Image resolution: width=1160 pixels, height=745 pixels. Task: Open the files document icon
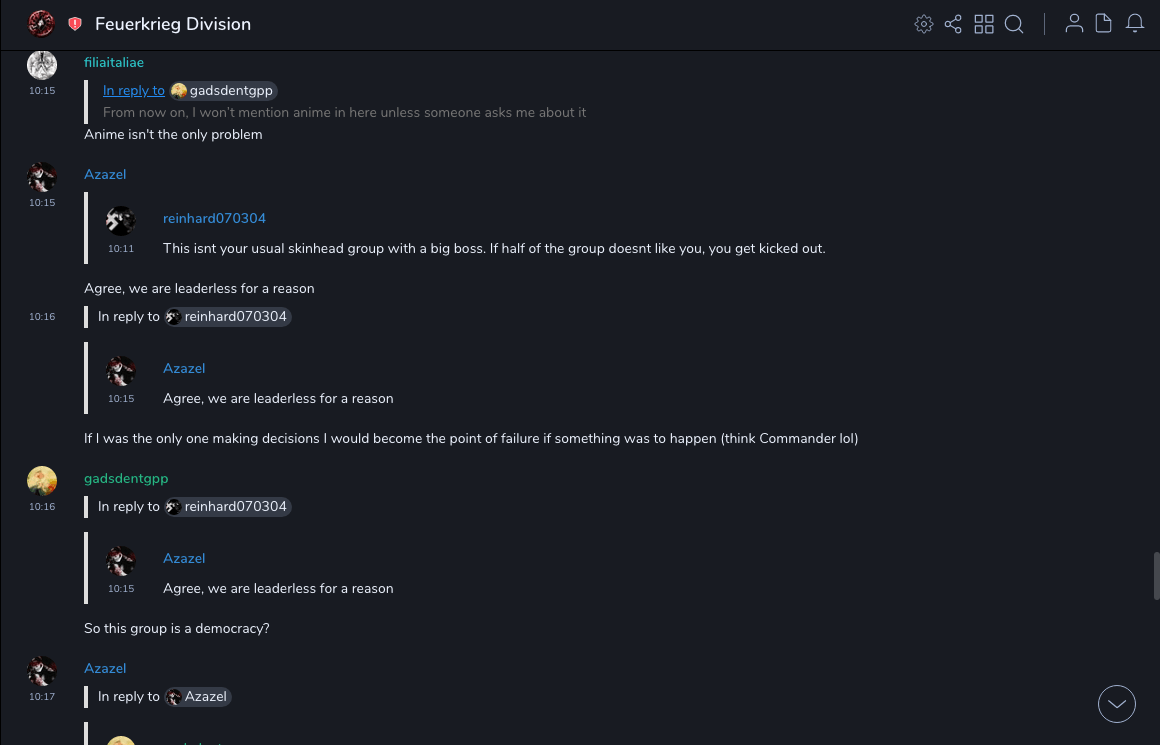pos(1104,24)
